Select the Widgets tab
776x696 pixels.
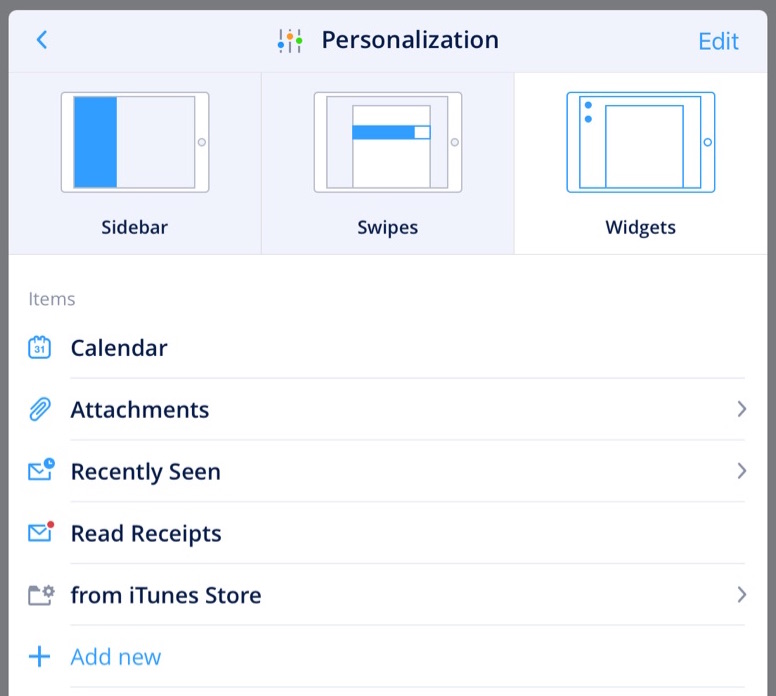coord(640,228)
